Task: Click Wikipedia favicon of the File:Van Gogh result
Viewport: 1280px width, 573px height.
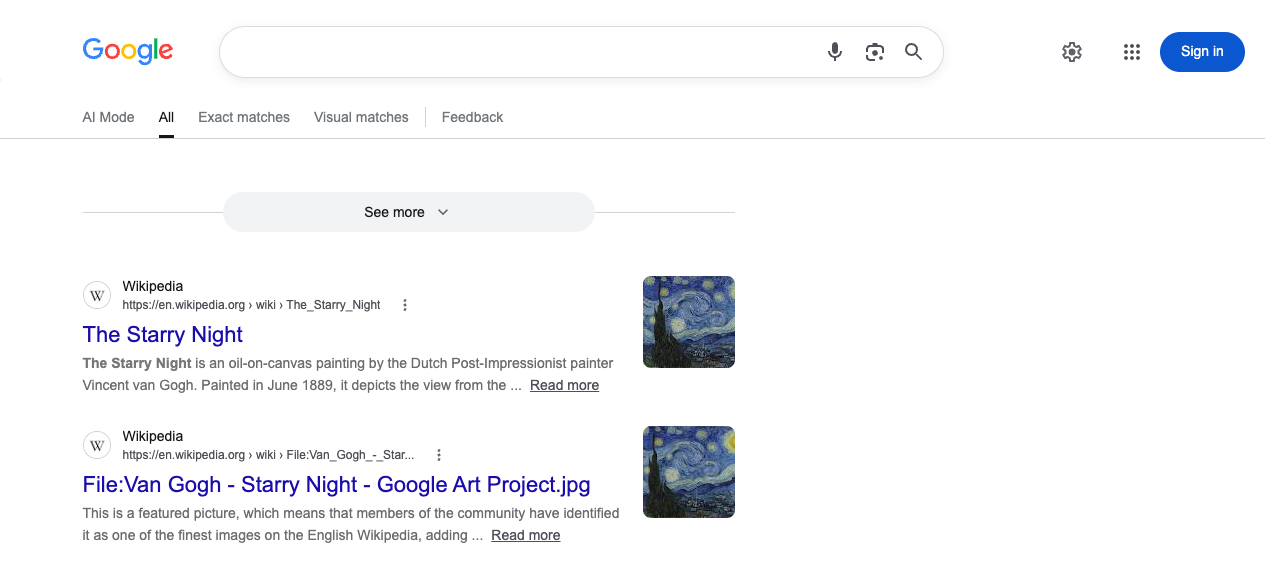Action: pyautogui.click(x=97, y=445)
